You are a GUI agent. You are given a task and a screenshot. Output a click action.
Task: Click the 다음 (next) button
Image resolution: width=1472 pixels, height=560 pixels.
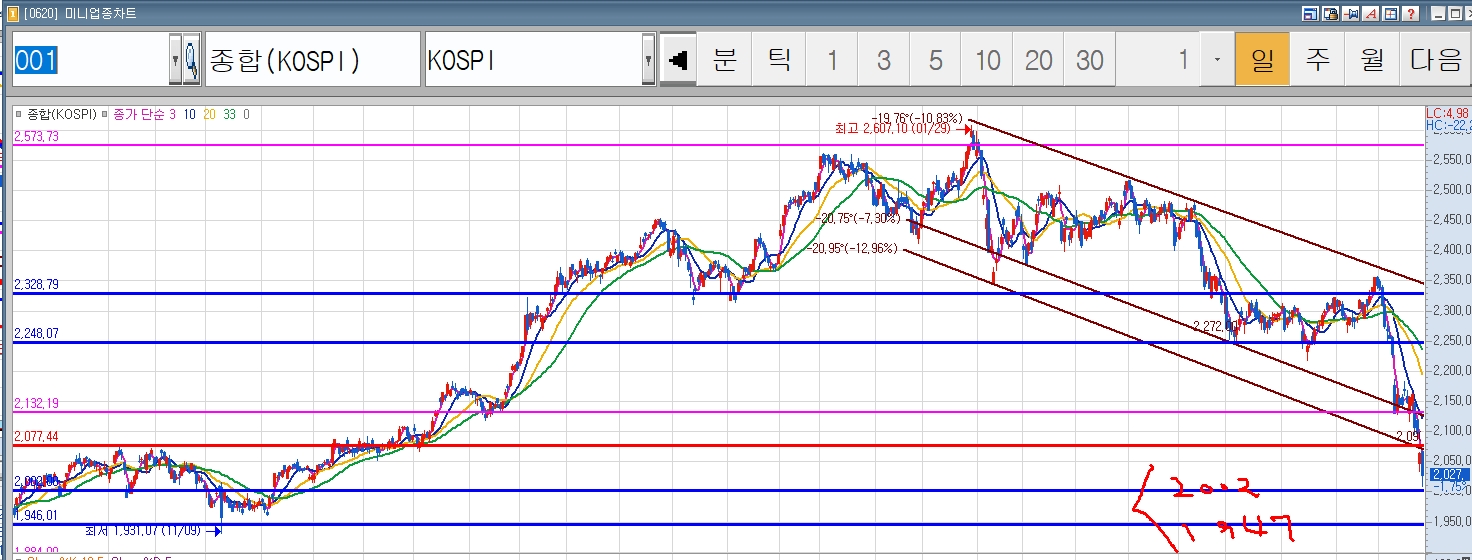click(1436, 61)
